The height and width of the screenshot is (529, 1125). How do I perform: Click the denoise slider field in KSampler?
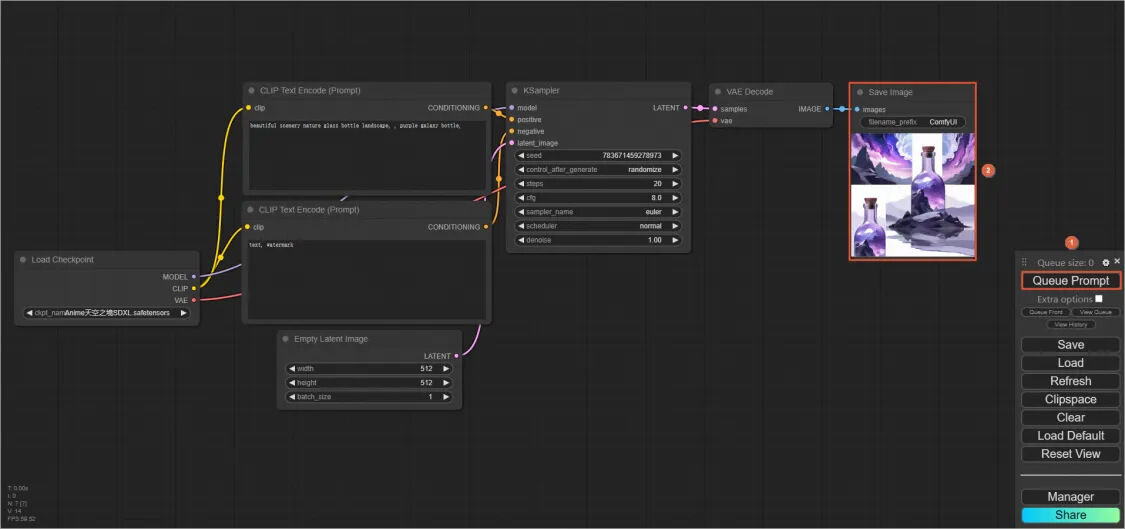(x=597, y=240)
